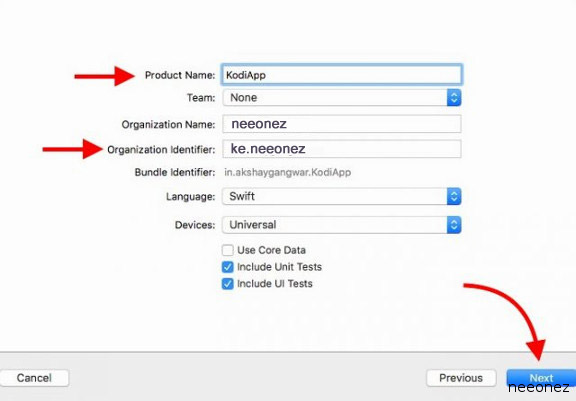Click the blue arrows on Language dropdown
This screenshot has width=576, height=401.
tap(454, 196)
